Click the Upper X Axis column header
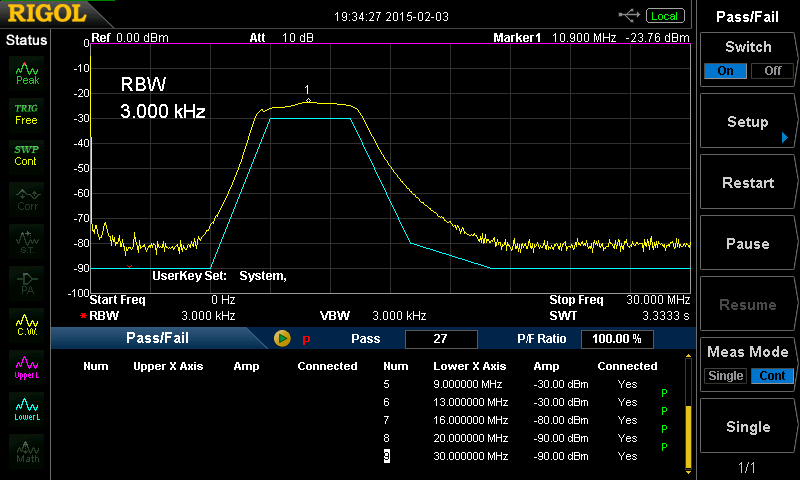This screenshot has height=480, width=800. [168, 366]
